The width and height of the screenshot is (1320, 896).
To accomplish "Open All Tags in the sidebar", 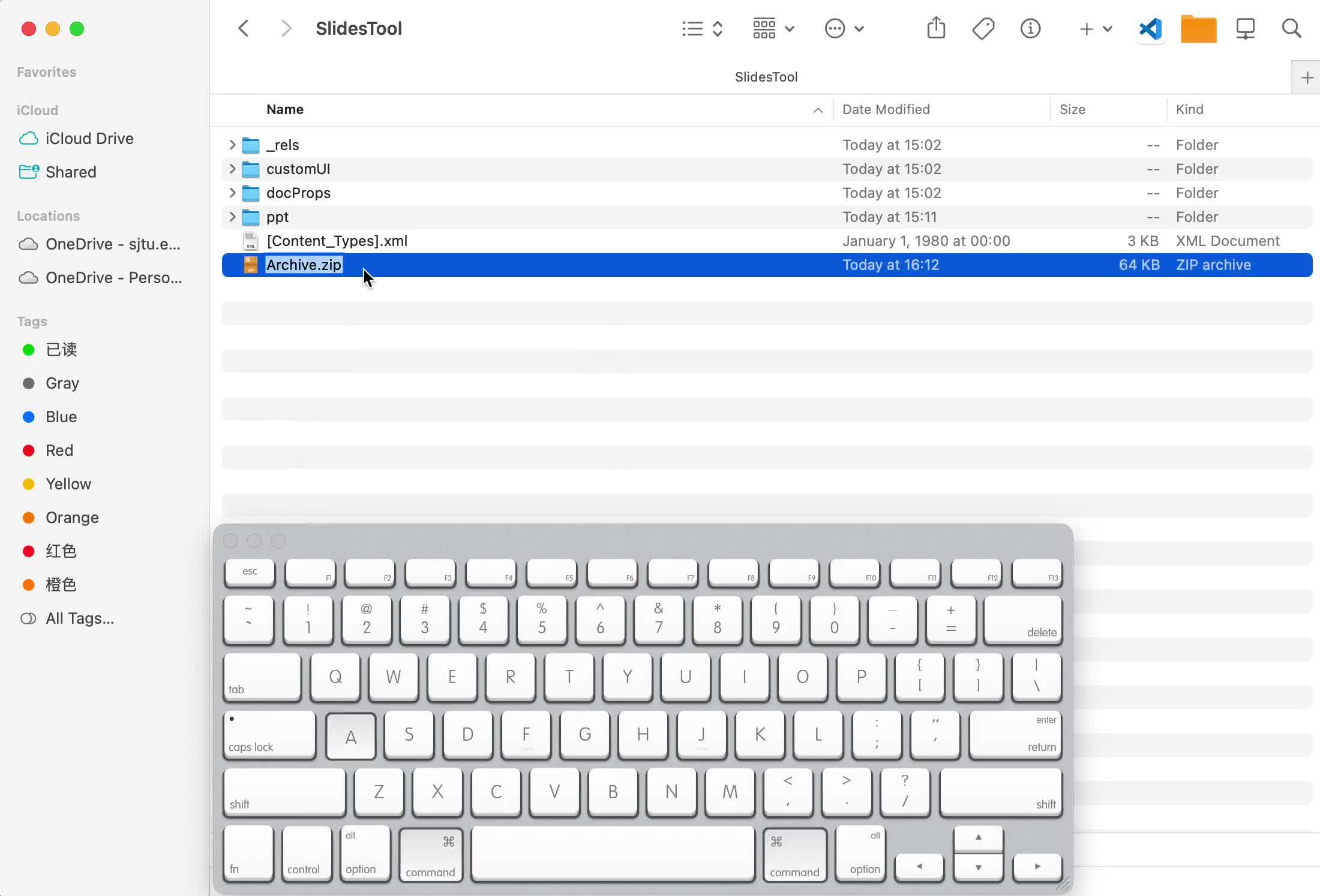I will (x=80, y=618).
